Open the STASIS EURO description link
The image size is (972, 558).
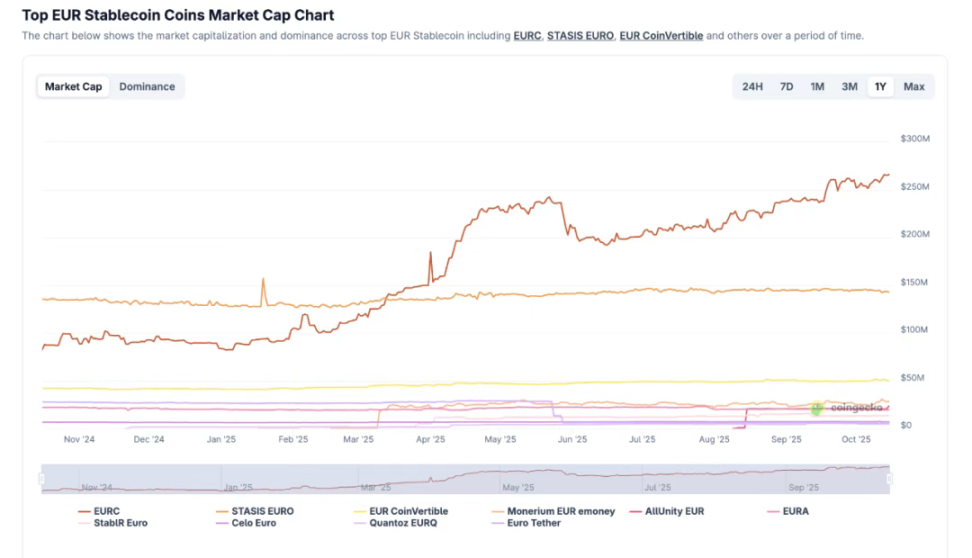click(580, 36)
